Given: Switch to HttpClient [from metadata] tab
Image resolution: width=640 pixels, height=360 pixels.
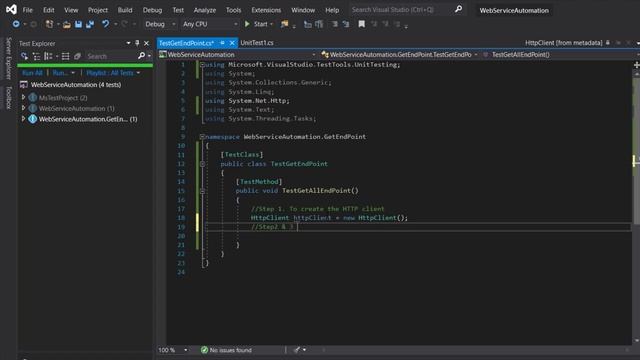Looking at the screenshot, I should (x=563, y=42).
